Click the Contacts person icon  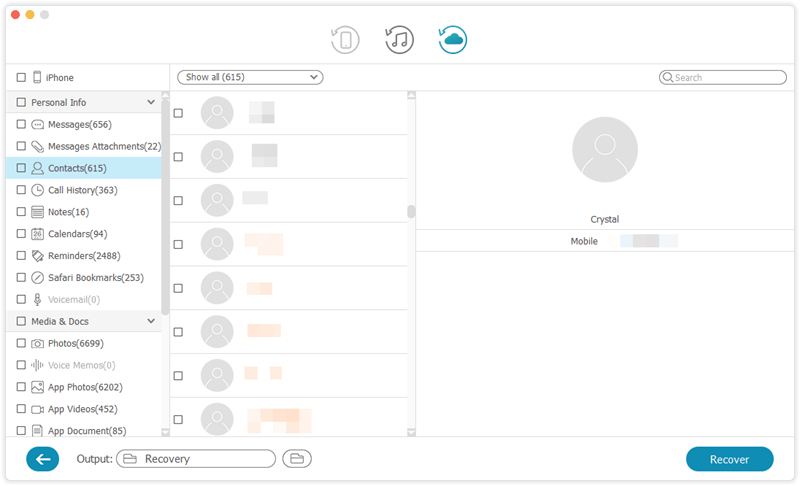click(37, 168)
